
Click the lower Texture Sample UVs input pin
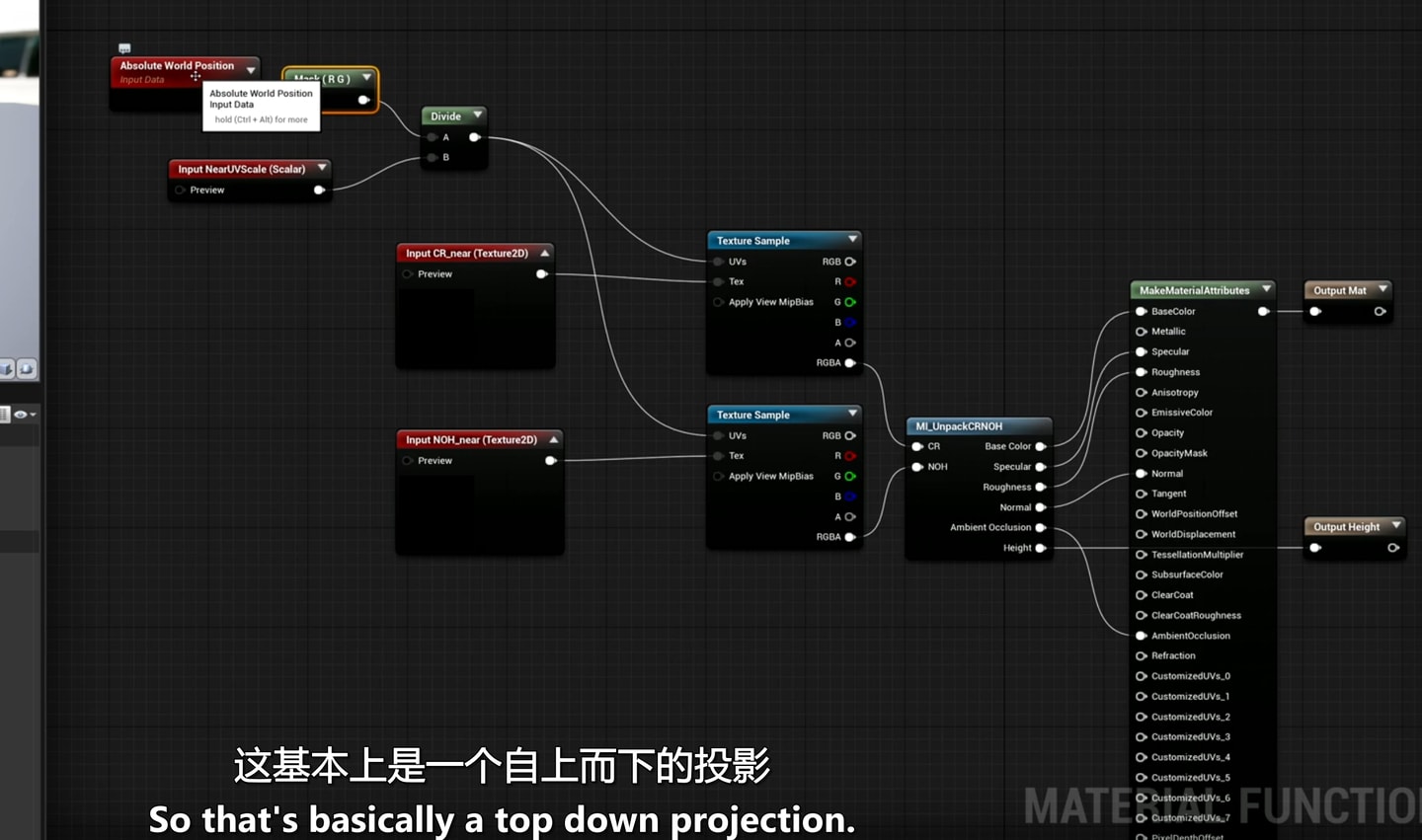tap(718, 435)
